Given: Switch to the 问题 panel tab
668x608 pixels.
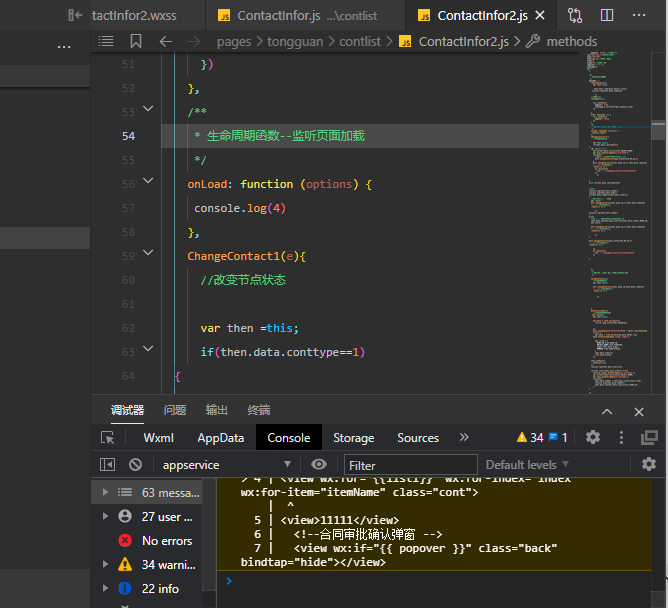Looking at the screenshot, I should point(175,410).
